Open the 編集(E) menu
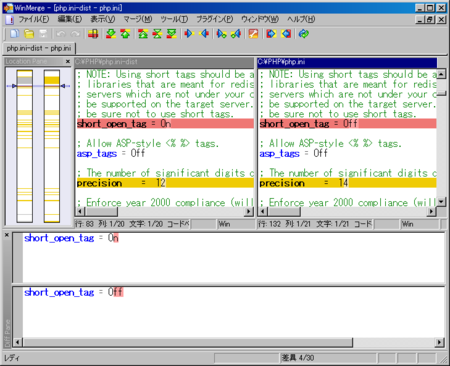 [70, 19]
